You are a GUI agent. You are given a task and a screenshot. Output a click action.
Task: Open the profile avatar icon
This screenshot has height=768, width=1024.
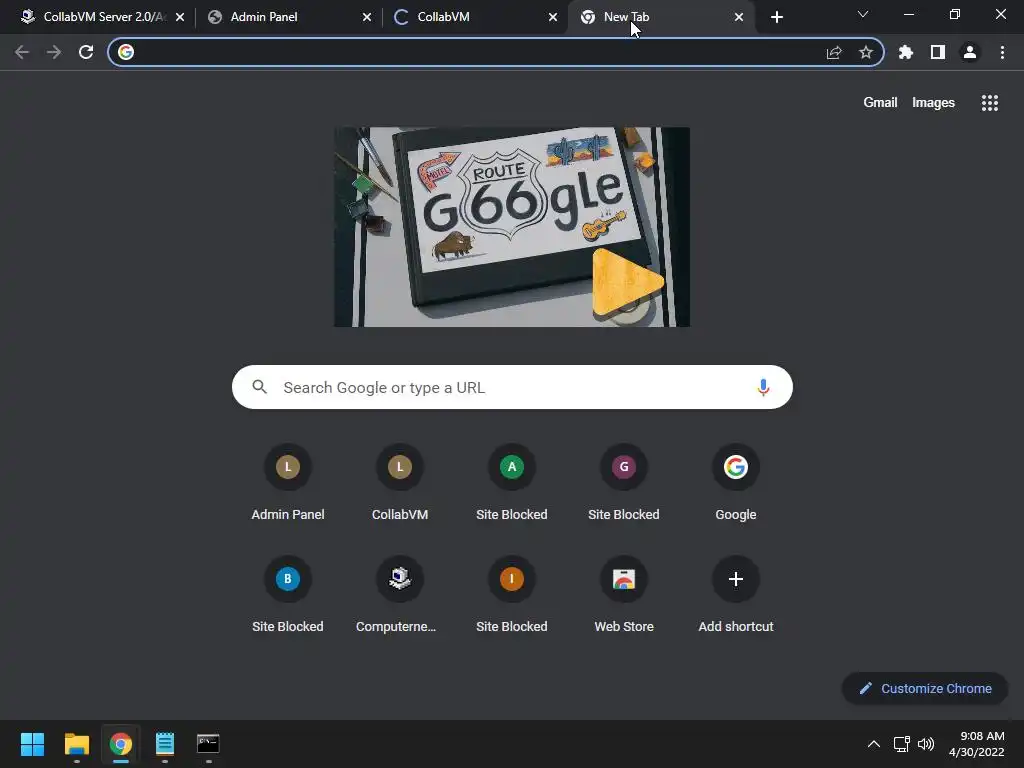(x=970, y=52)
